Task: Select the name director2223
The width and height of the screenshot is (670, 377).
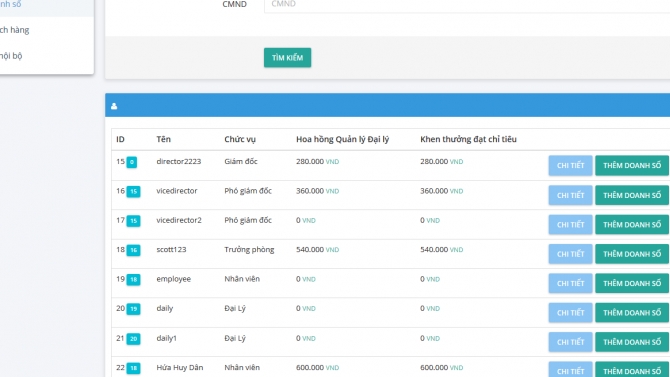Action: [x=179, y=162]
